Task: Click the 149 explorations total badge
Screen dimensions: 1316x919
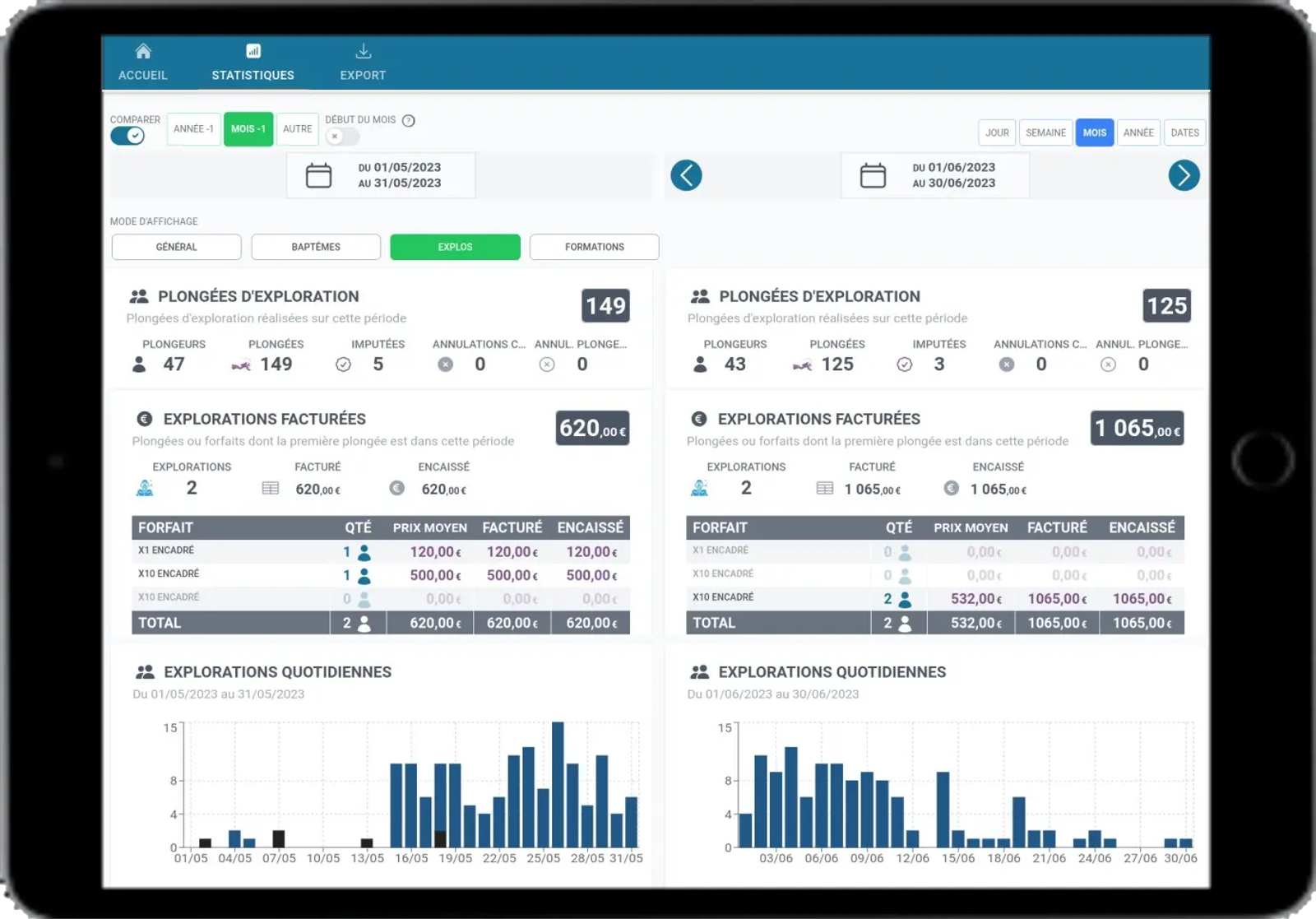Action: pos(605,306)
